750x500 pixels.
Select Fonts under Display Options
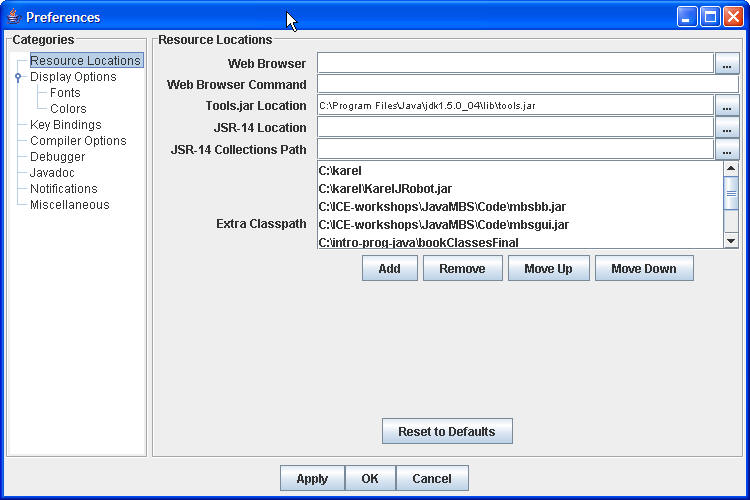tap(65, 93)
